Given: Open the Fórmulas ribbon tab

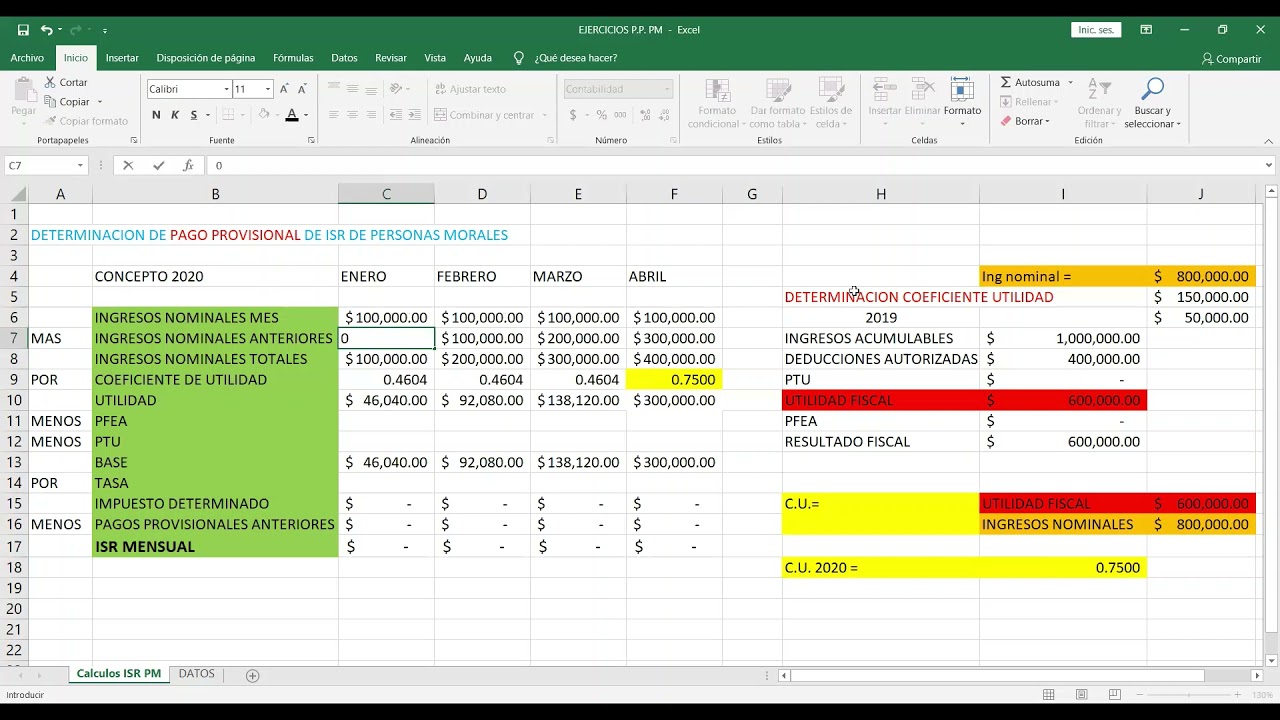Looking at the screenshot, I should (x=293, y=58).
